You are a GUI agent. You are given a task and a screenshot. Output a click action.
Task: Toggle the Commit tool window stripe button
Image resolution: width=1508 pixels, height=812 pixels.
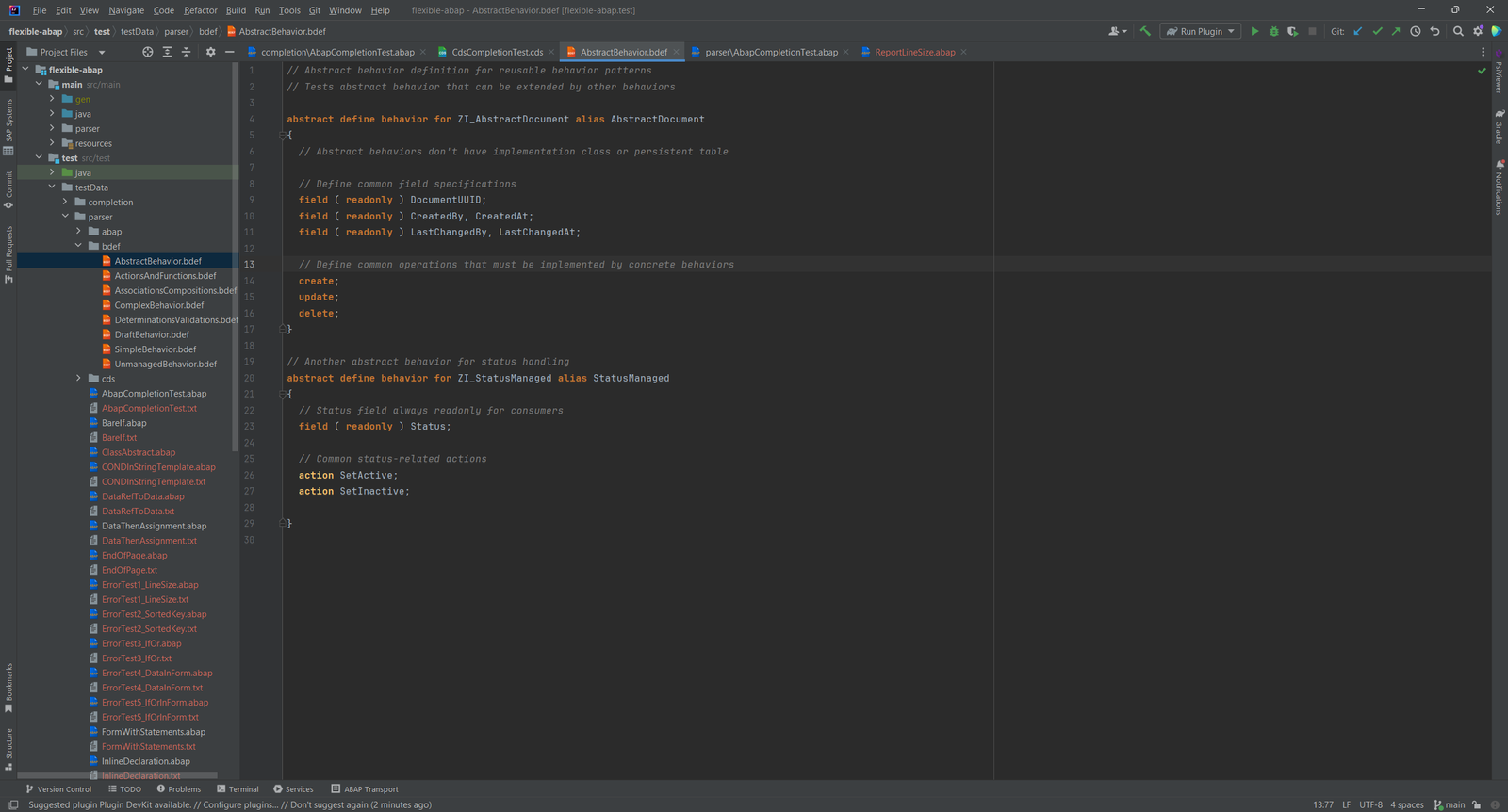click(x=8, y=190)
